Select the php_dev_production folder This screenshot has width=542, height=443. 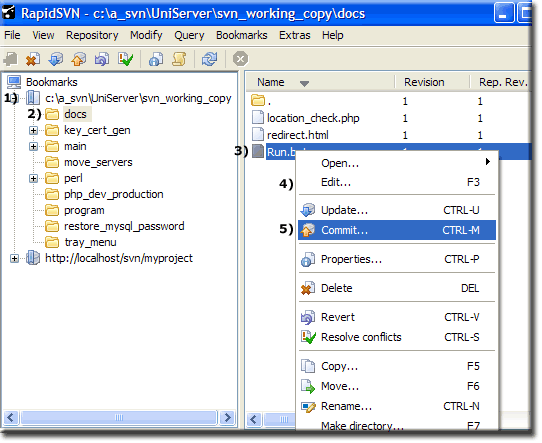(114, 195)
